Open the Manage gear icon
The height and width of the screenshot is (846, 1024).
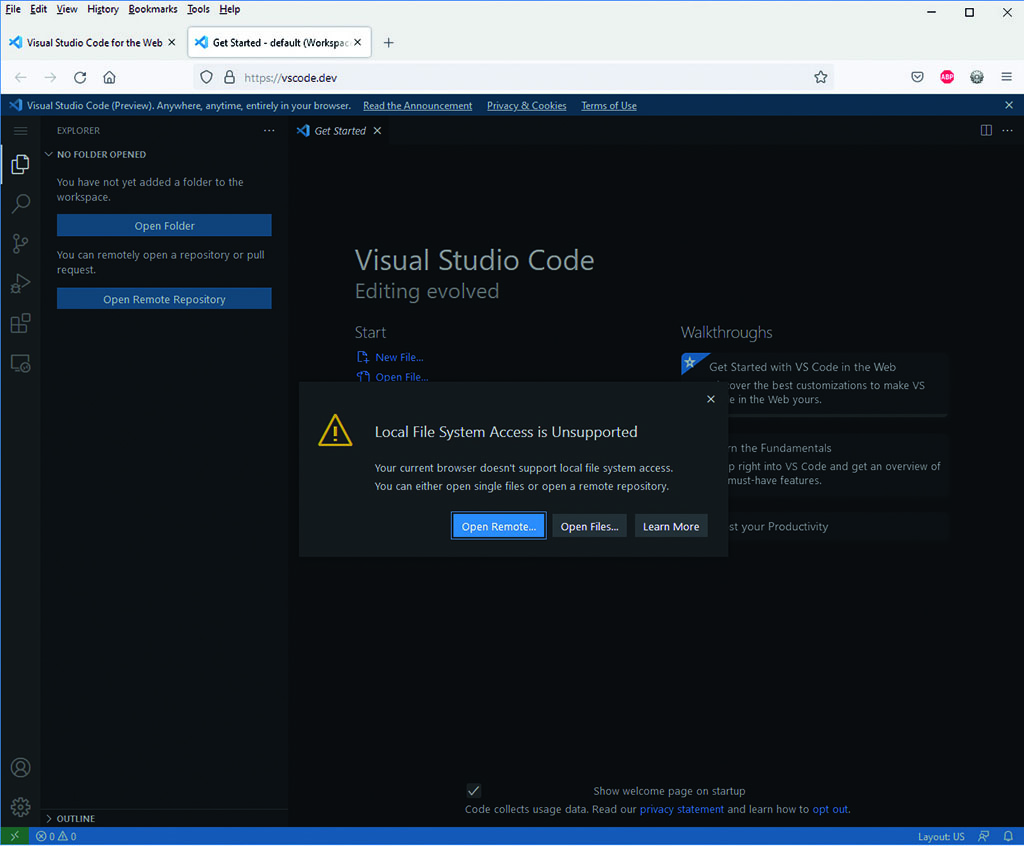[20, 807]
